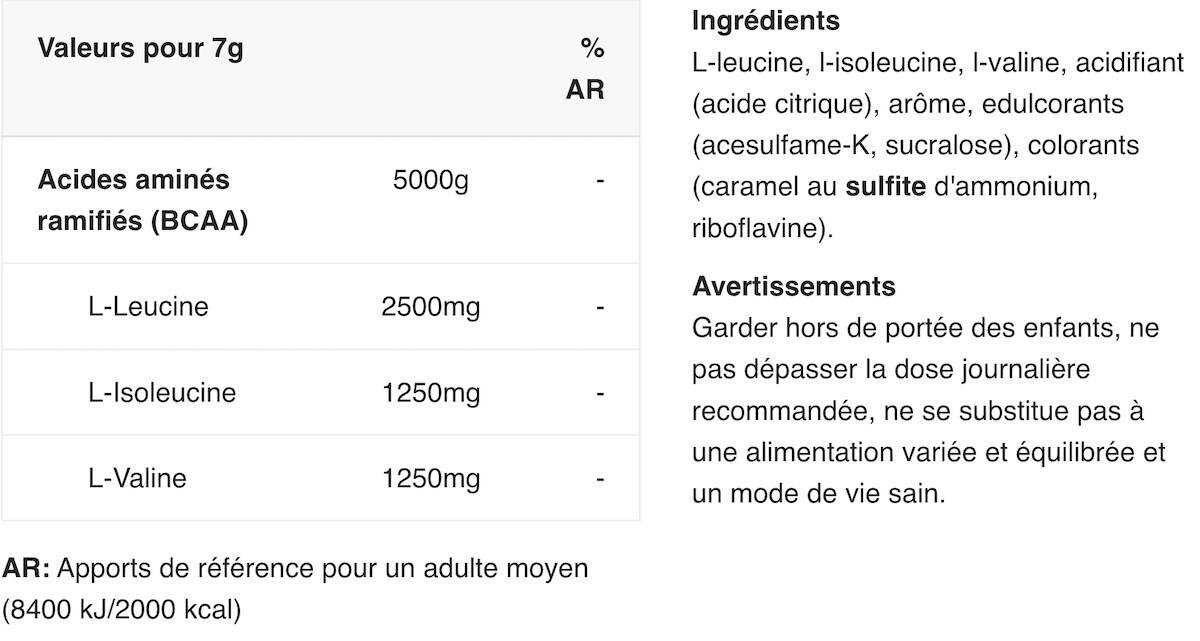The height and width of the screenshot is (641, 1200).
Task: Select the 1250mg L-Valine value
Action: (431, 478)
